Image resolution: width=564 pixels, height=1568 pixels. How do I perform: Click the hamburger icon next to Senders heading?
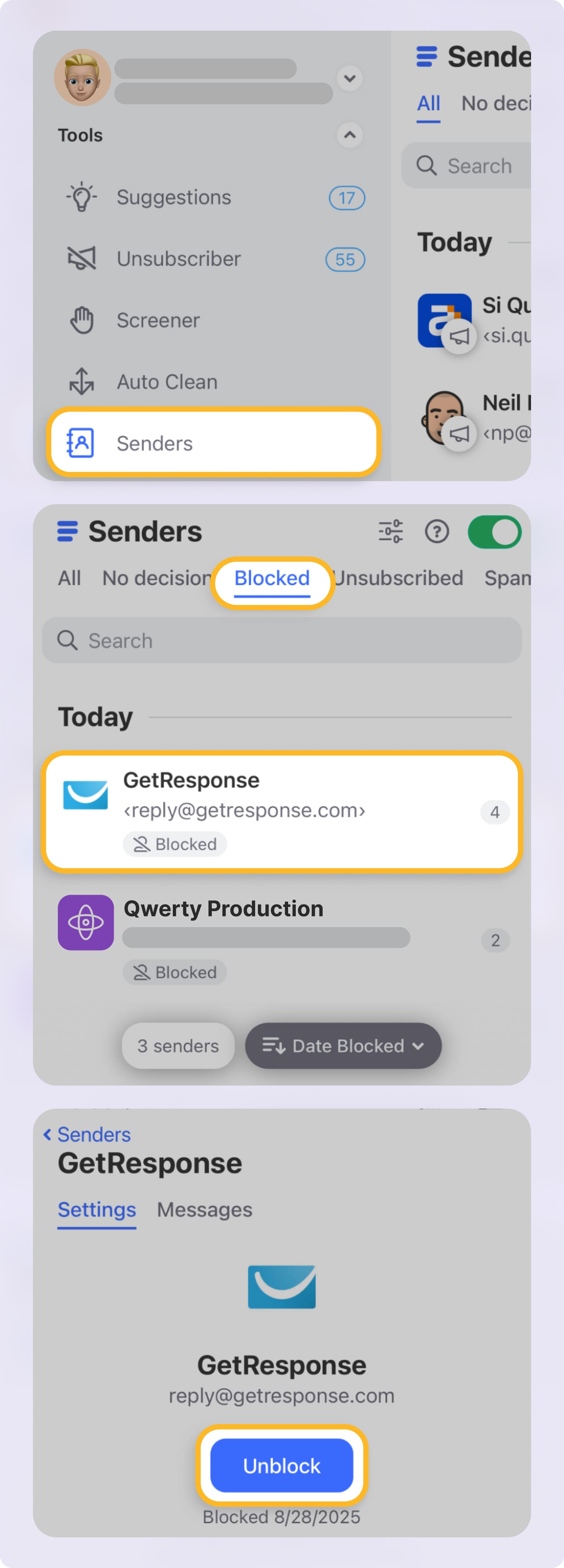(x=67, y=531)
